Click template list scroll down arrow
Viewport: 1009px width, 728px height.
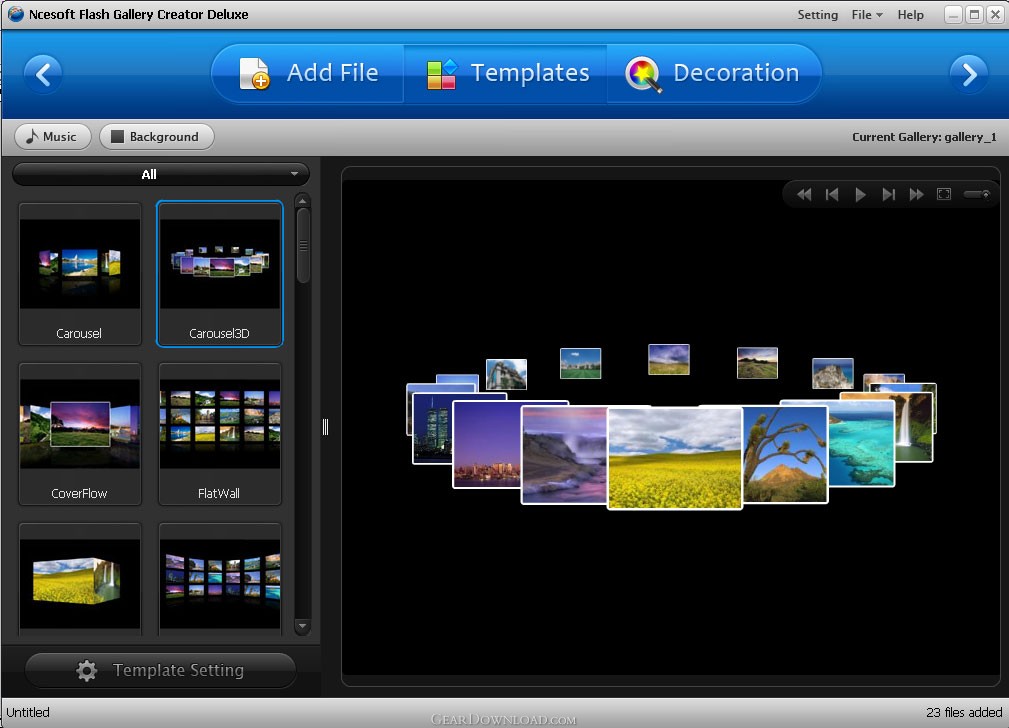point(302,626)
